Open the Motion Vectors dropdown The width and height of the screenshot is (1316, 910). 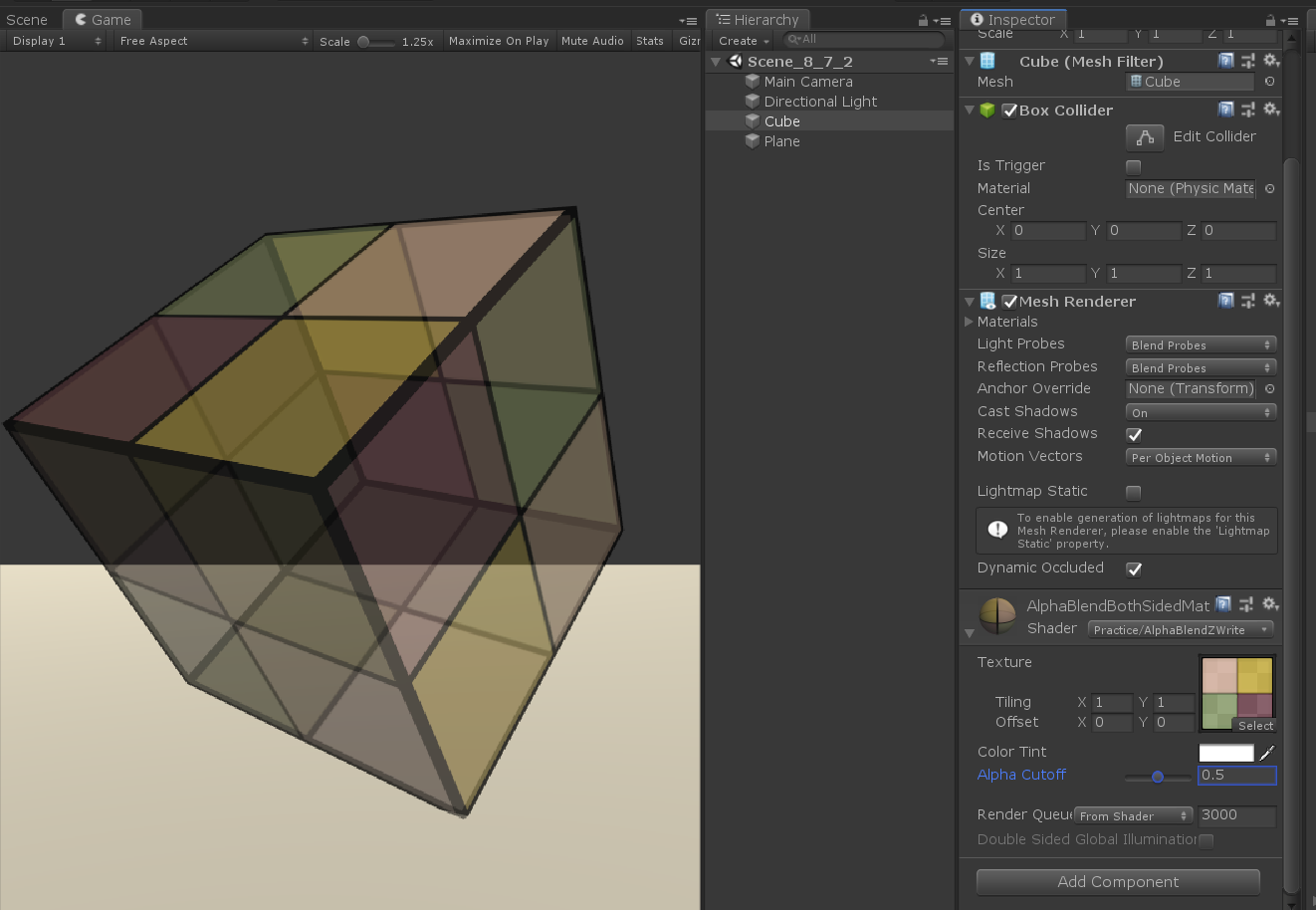pos(1201,457)
